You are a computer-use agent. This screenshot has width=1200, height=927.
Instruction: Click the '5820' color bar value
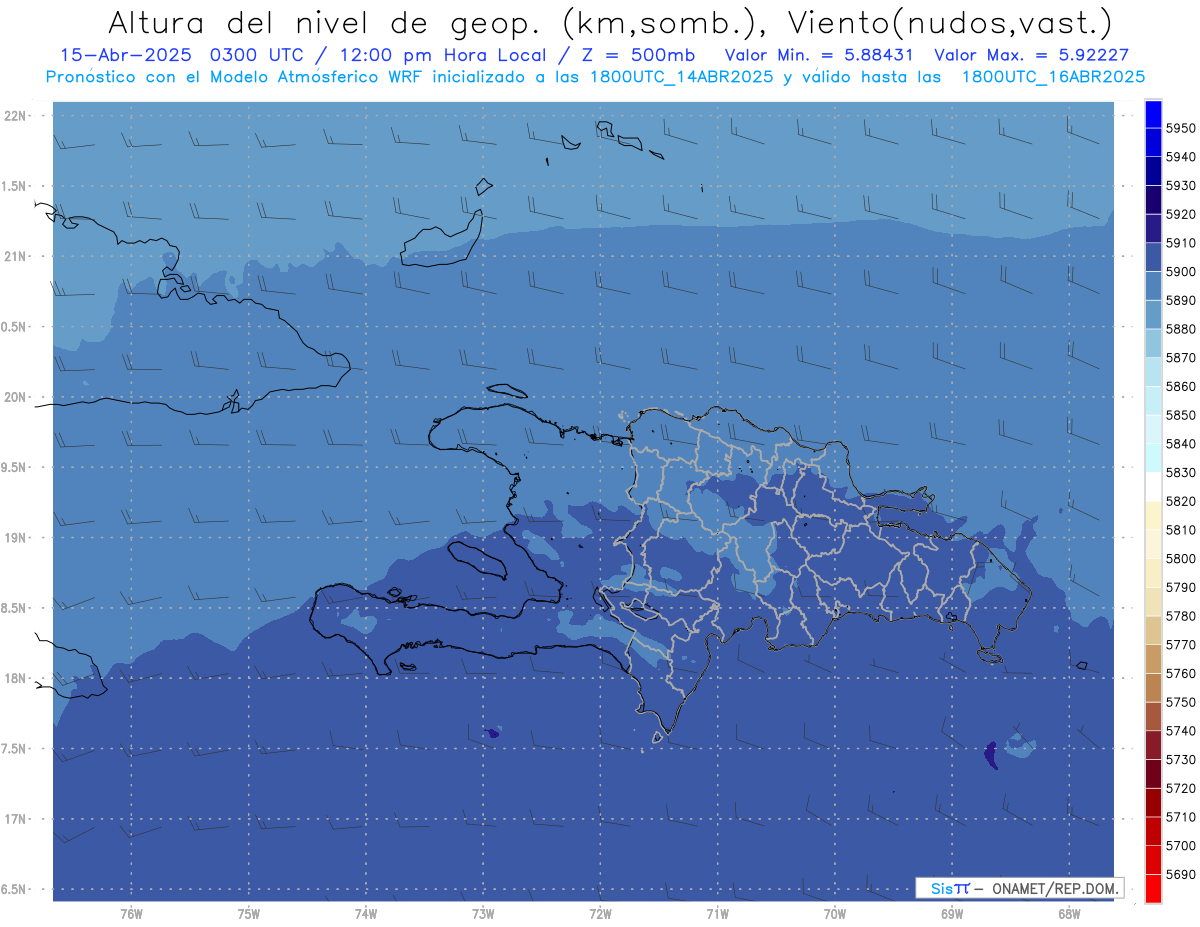[1181, 501]
